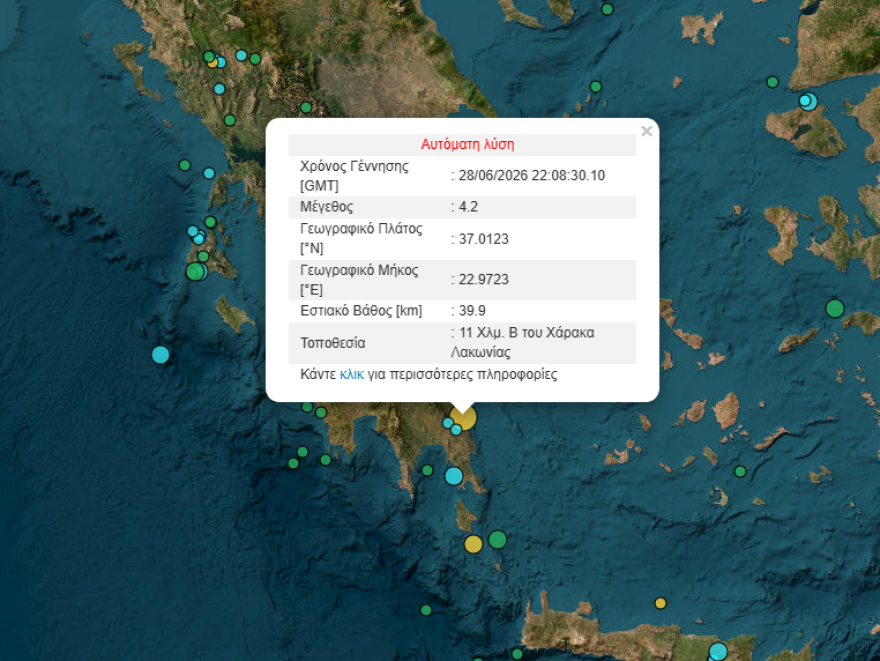Select the small cyan marker just below the yellow epicenter
Viewport: 880px width, 661px height.
(456, 429)
